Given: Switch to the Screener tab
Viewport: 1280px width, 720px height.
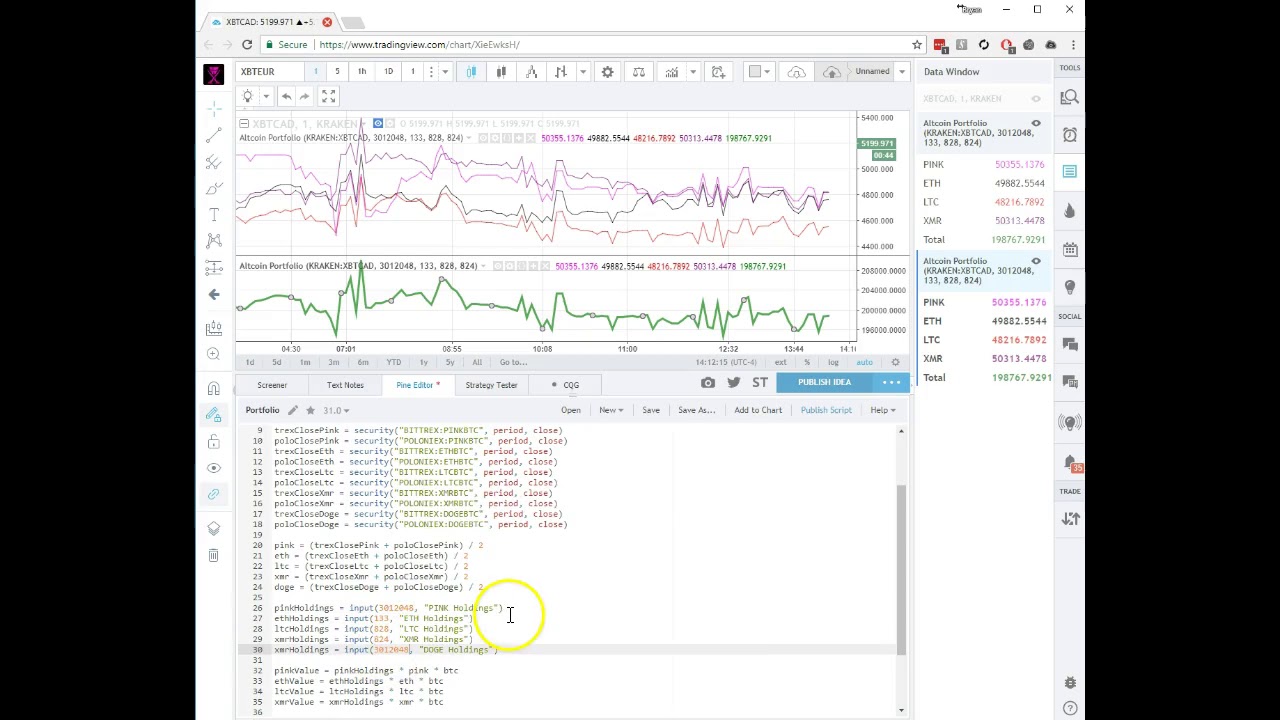Looking at the screenshot, I should [x=272, y=385].
